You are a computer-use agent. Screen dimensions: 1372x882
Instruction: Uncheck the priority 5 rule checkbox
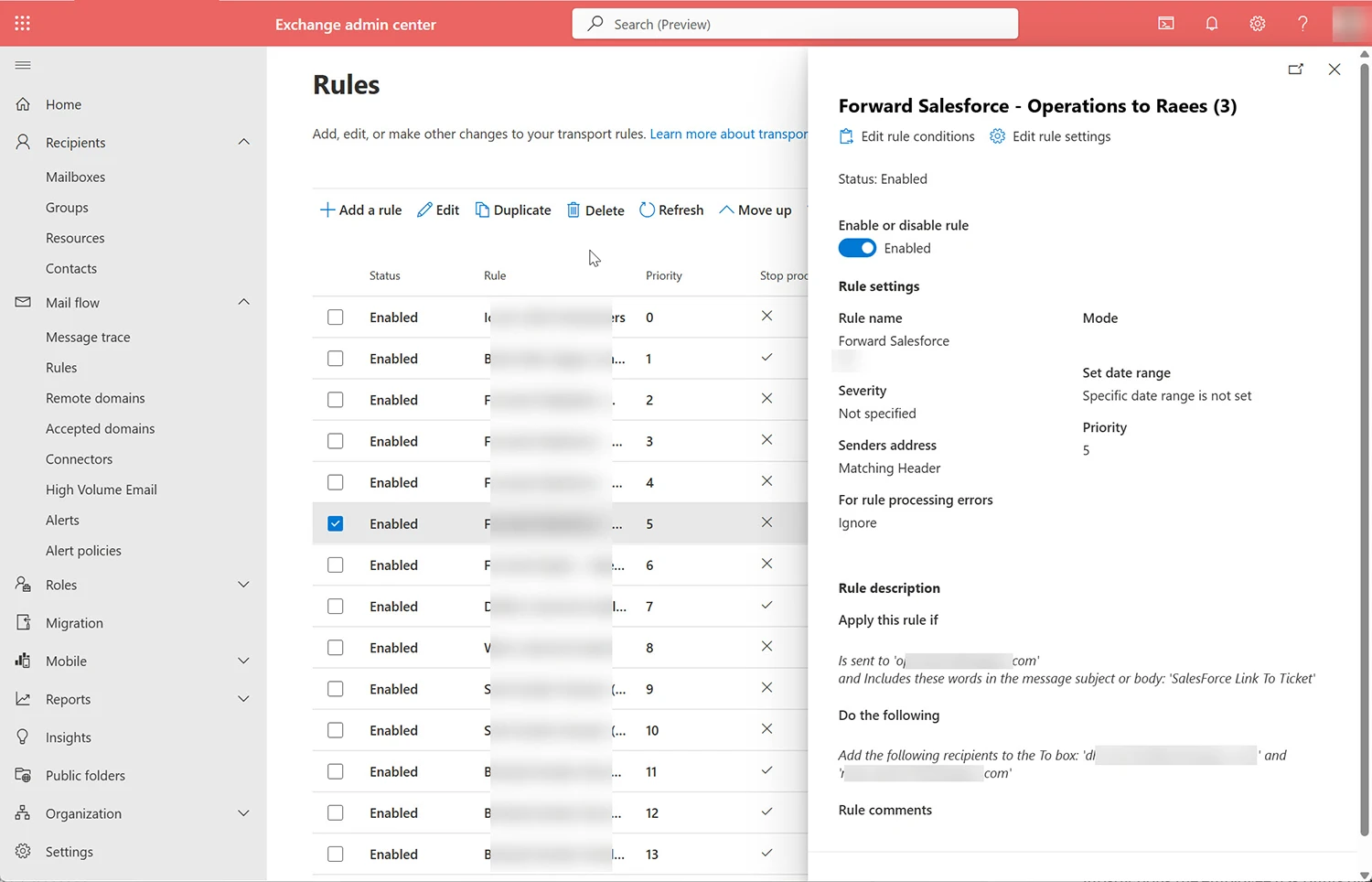click(x=336, y=523)
